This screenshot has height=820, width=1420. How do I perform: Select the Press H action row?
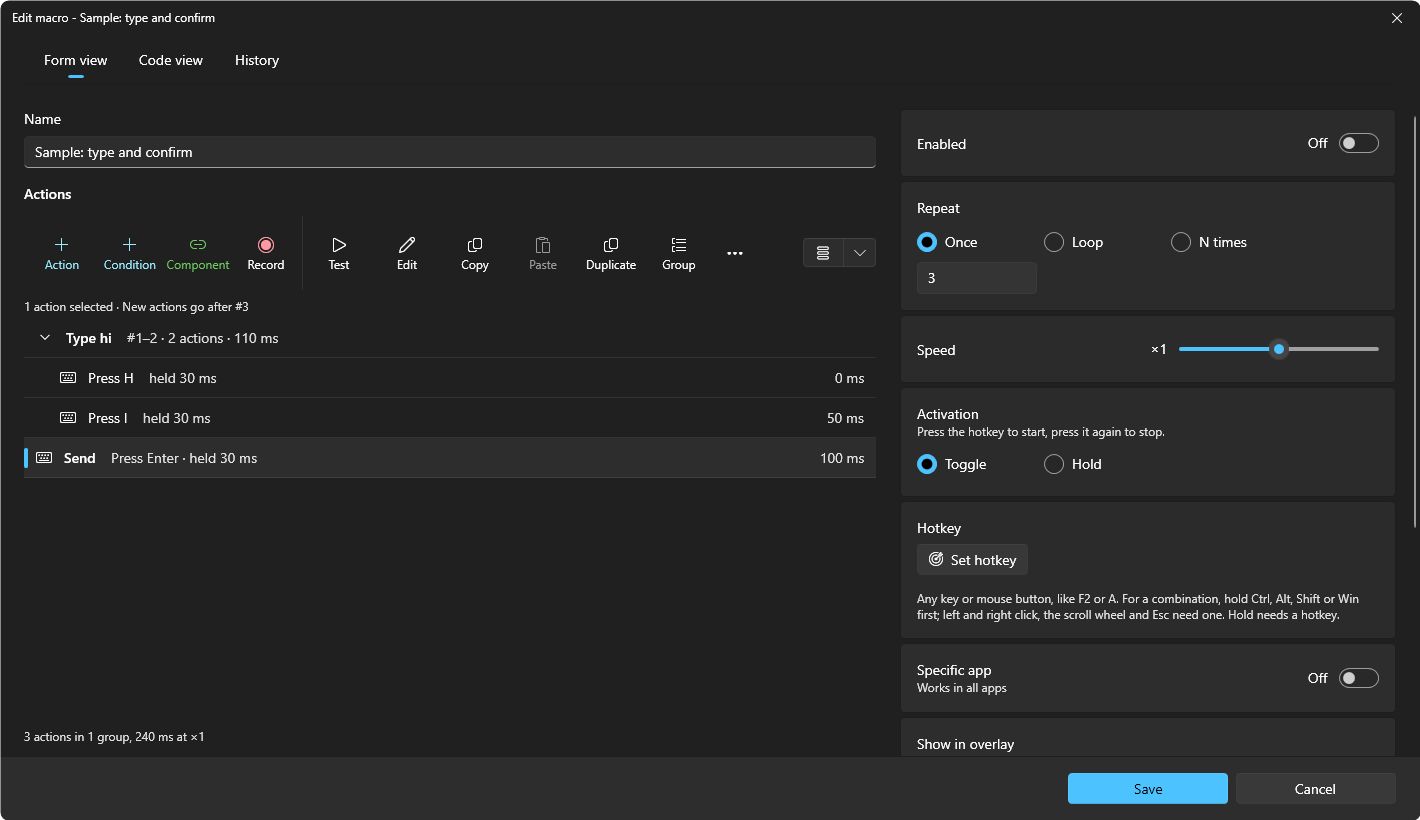click(450, 378)
